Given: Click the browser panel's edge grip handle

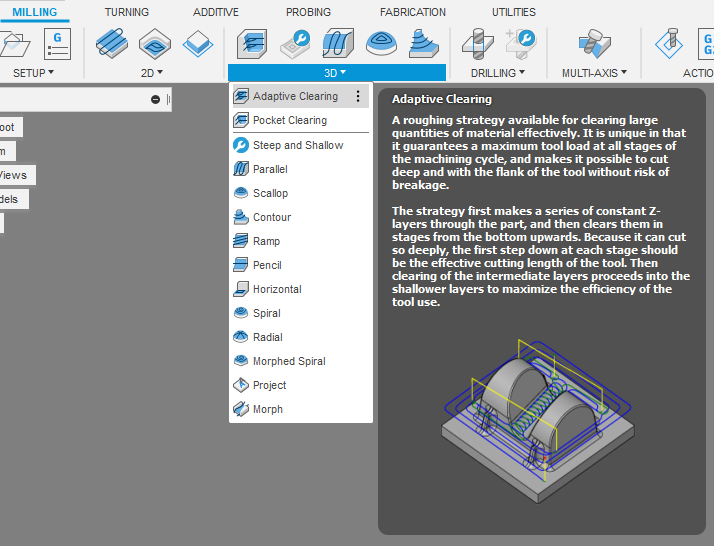Looking at the screenshot, I should click(168, 99).
